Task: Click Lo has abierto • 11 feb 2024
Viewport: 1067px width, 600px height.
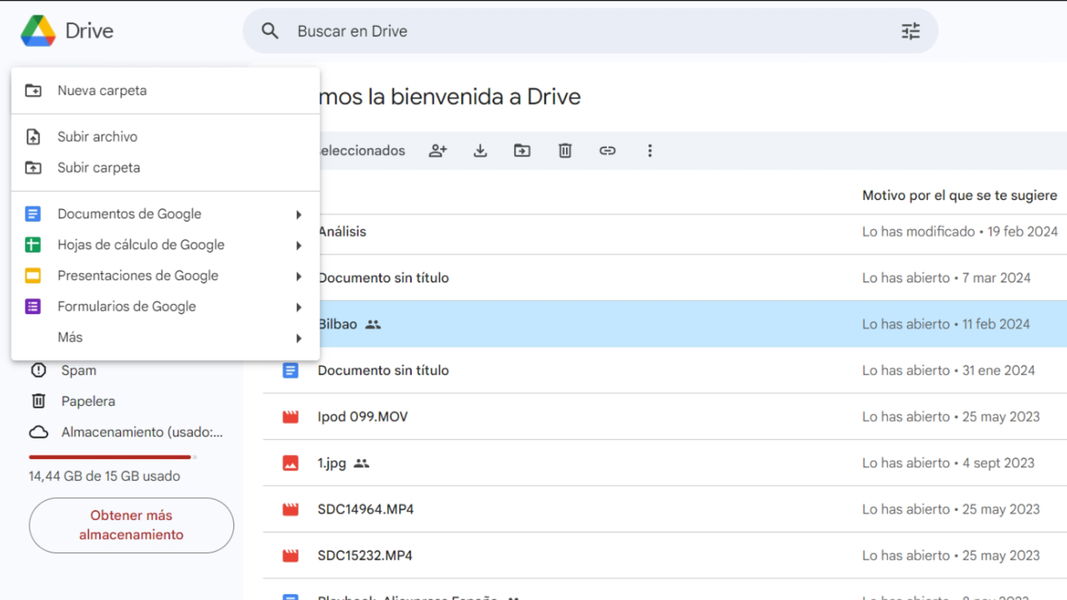Action: point(946,324)
